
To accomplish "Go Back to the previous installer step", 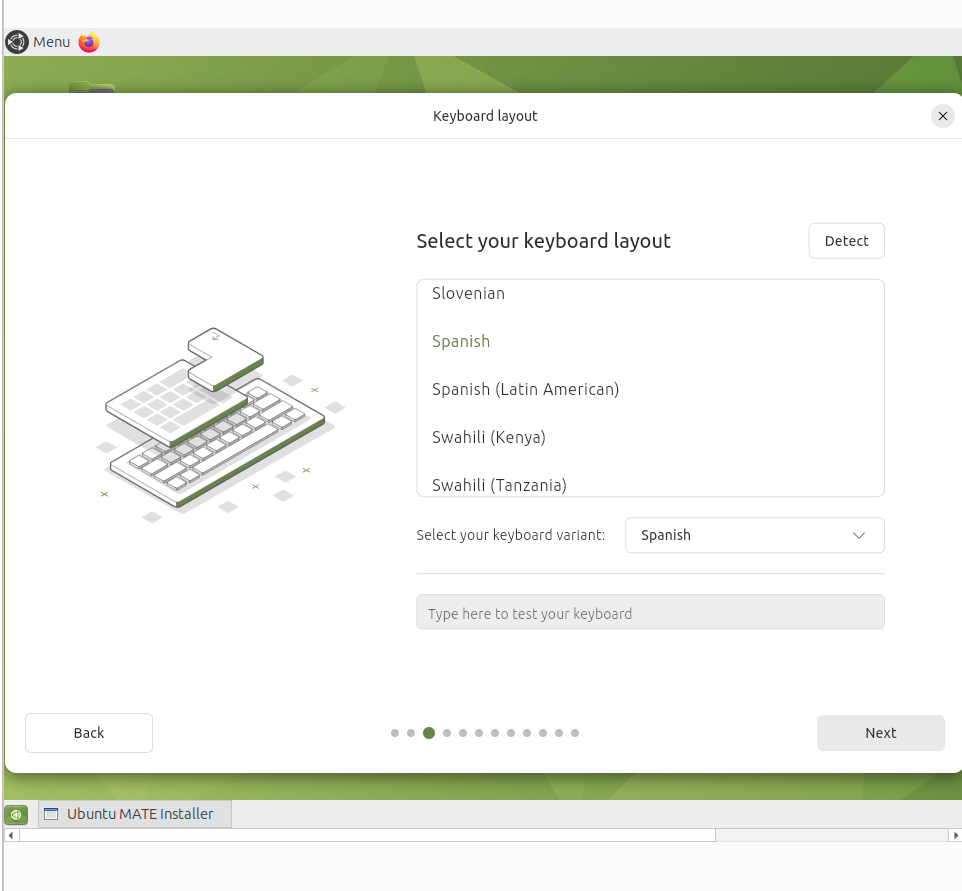I will click(89, 733).
